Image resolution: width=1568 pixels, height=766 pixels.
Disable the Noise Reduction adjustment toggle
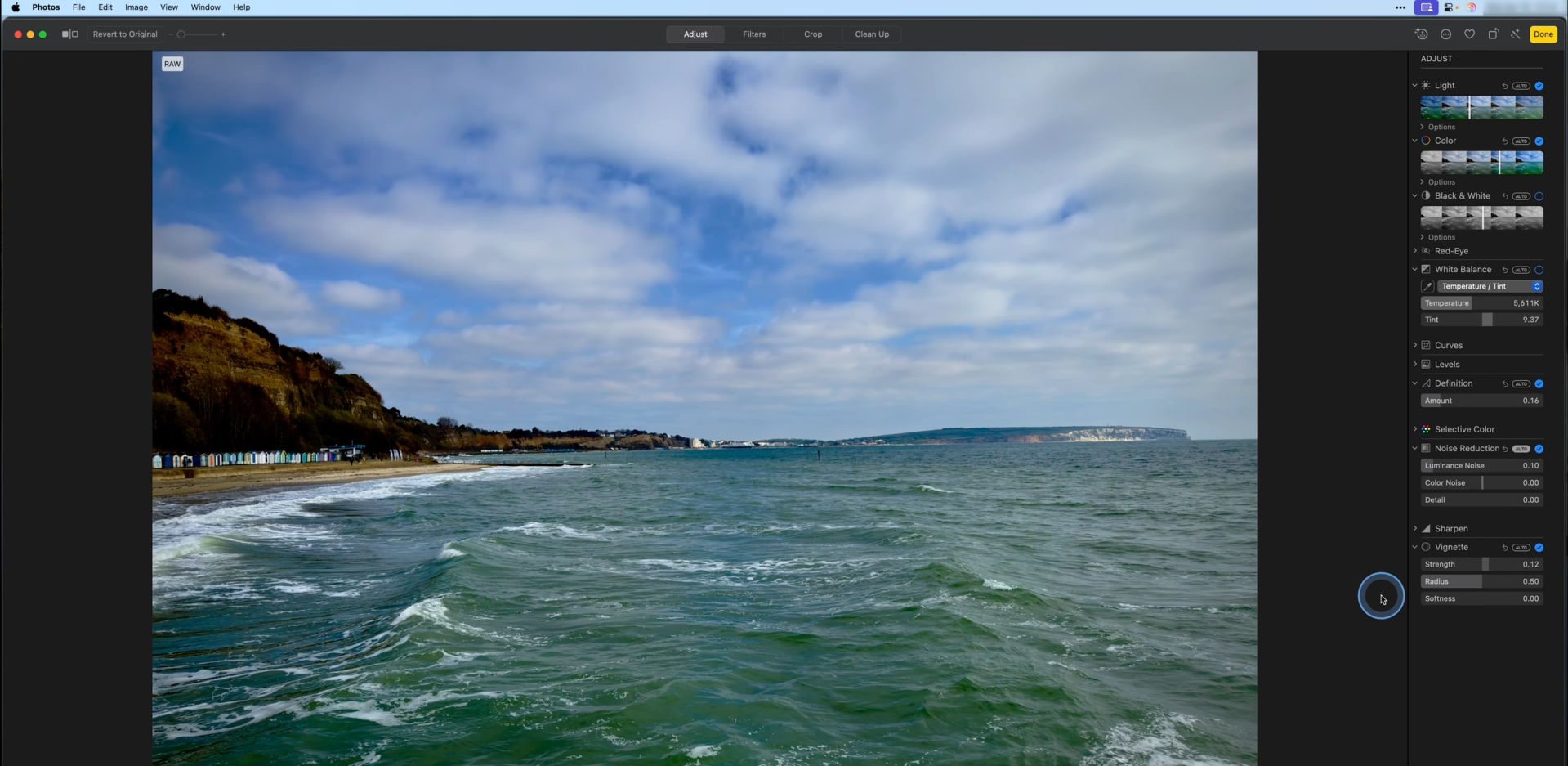(1540, 448)
